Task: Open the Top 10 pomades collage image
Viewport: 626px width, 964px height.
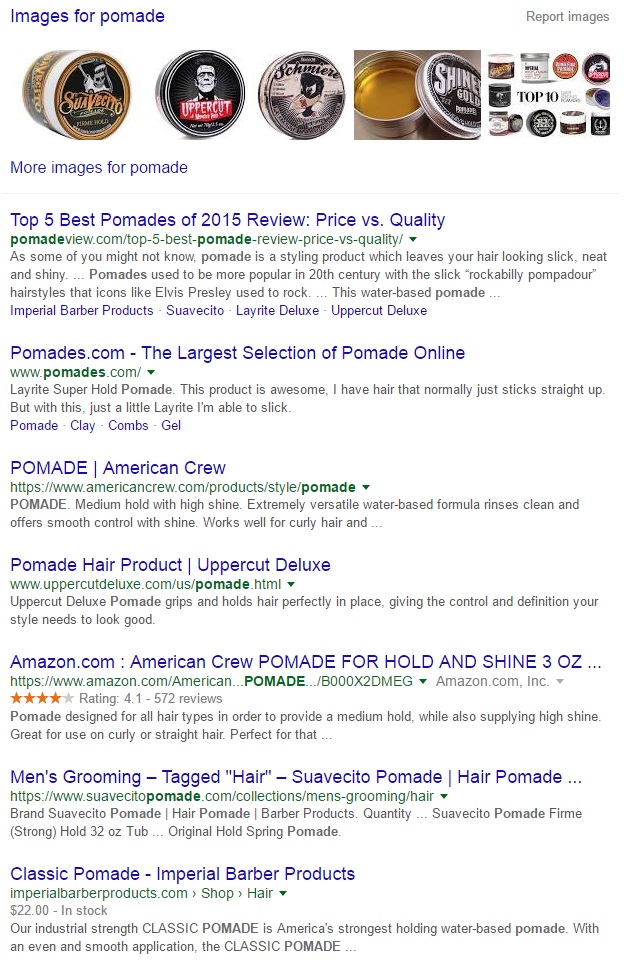Action: pyautogui.click(x=548, y=96)
